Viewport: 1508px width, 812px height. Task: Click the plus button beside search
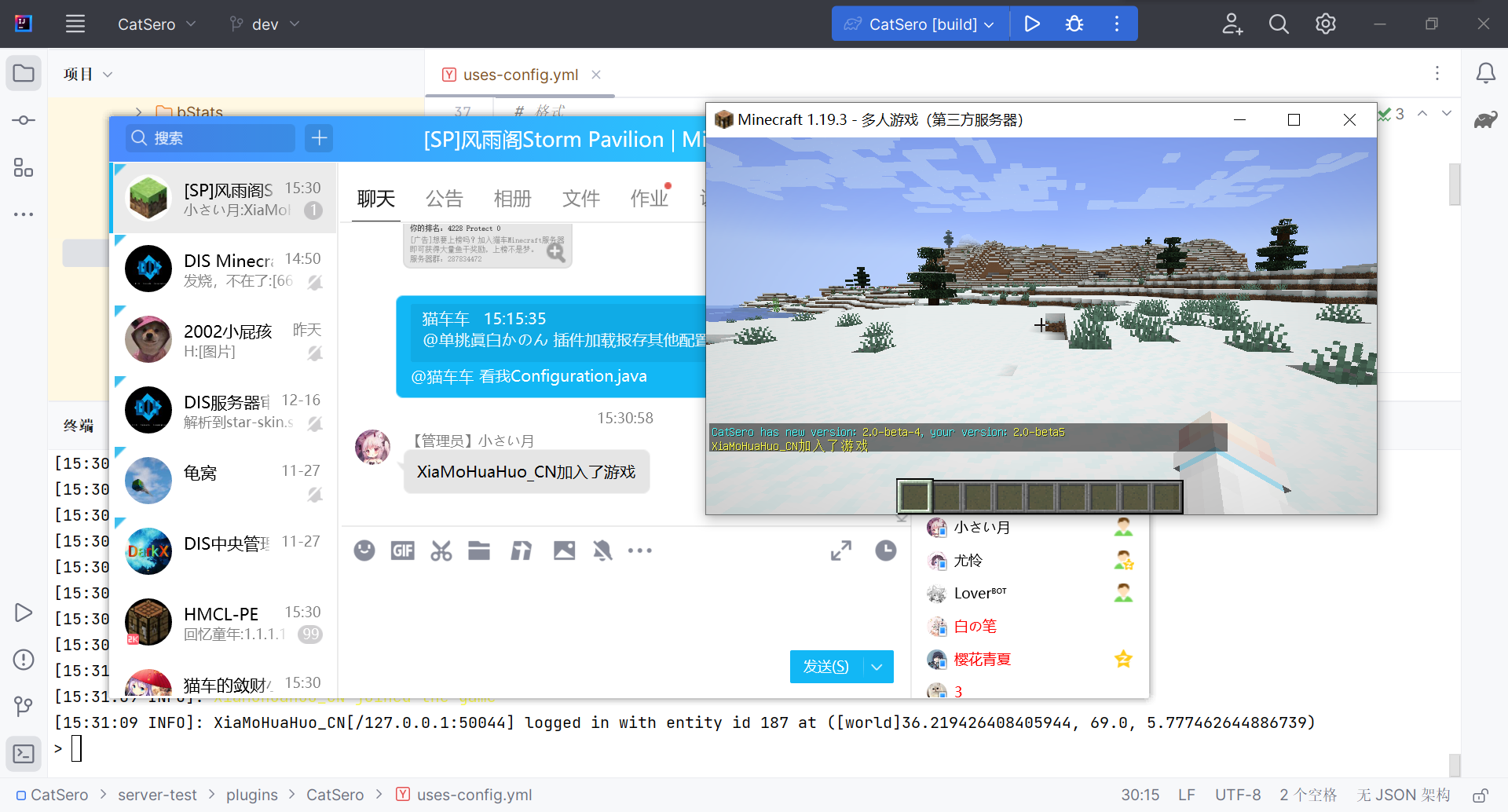coord(319,138)
